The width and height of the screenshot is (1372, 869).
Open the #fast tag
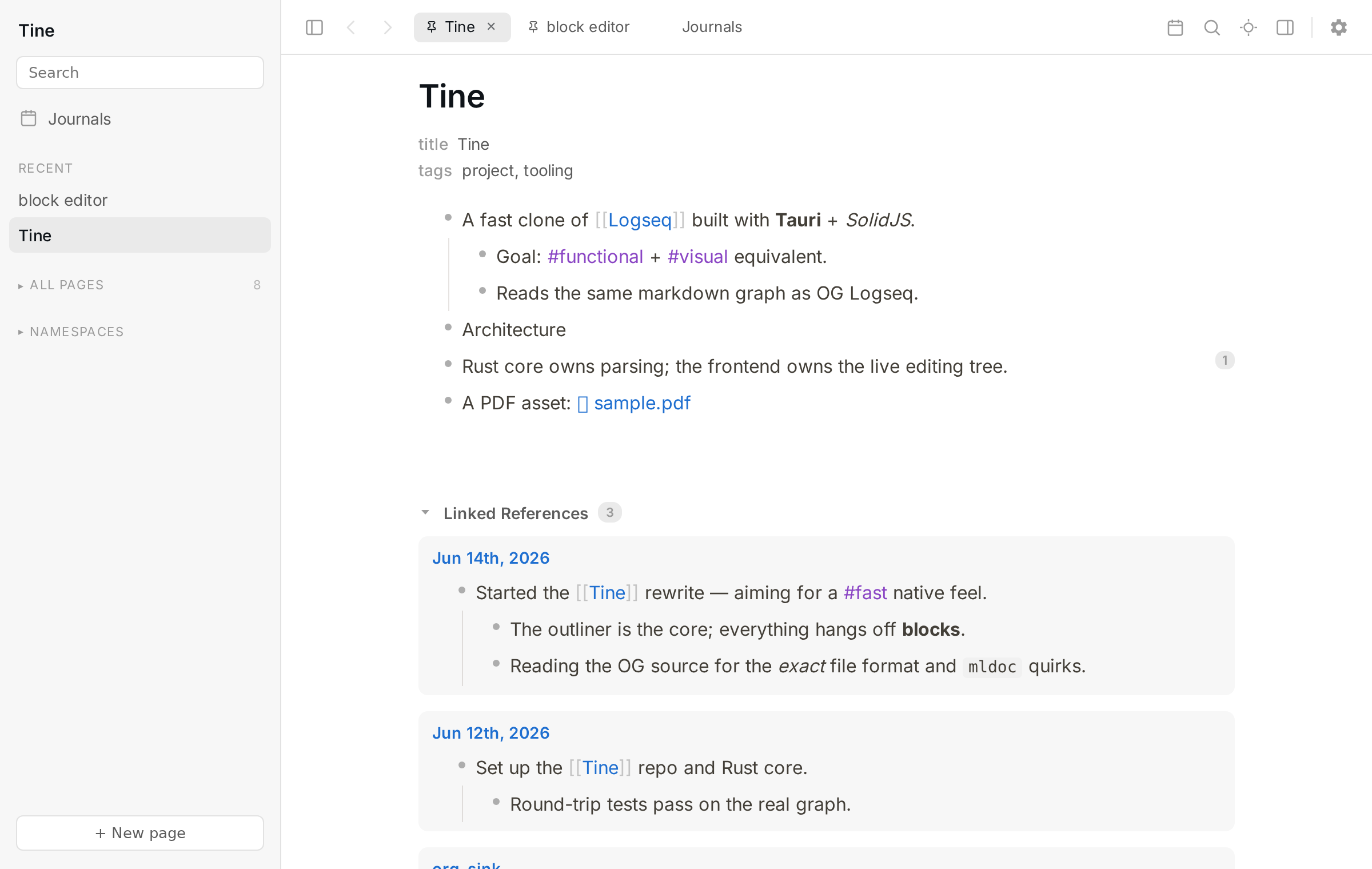(x=865, y=593)
